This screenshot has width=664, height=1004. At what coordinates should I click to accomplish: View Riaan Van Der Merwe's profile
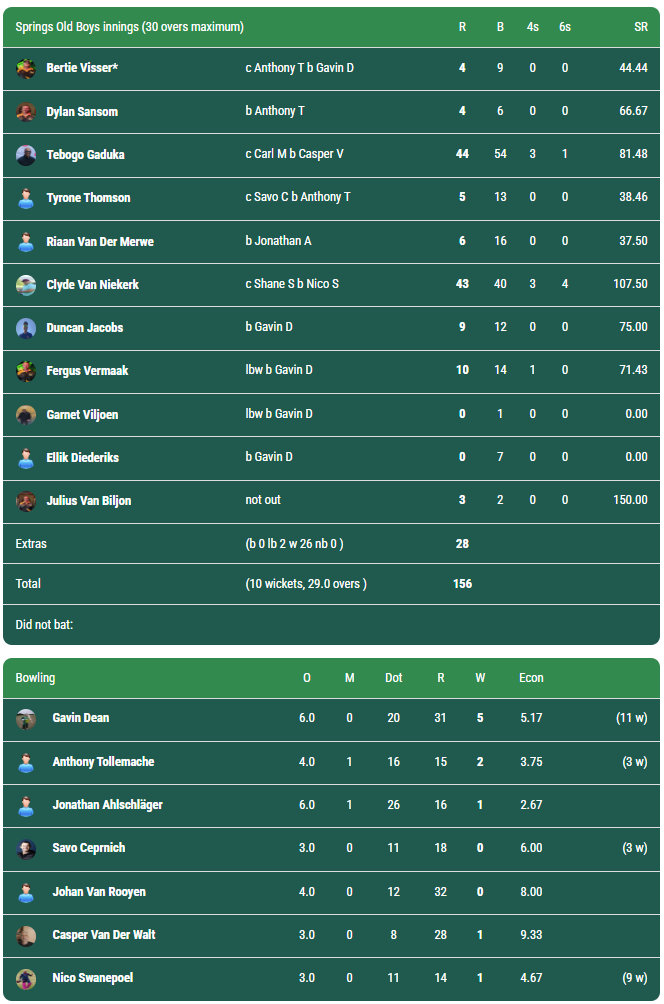100,241
